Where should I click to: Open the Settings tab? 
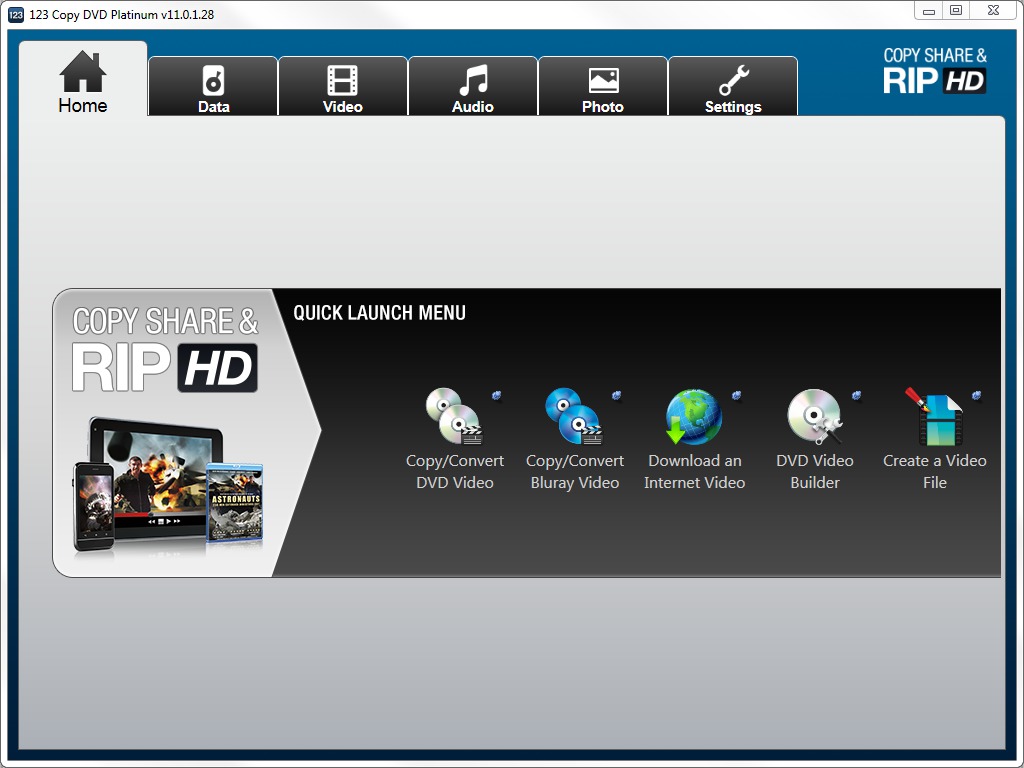tap(733, 86)
